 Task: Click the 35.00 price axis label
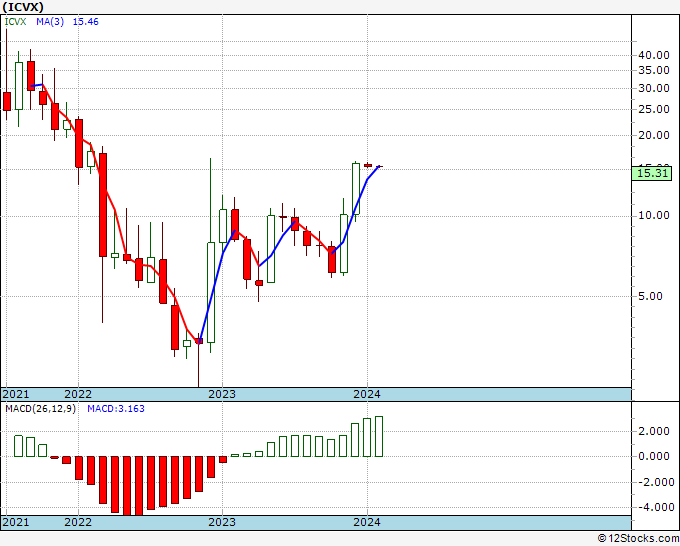(x=654, y=70)
